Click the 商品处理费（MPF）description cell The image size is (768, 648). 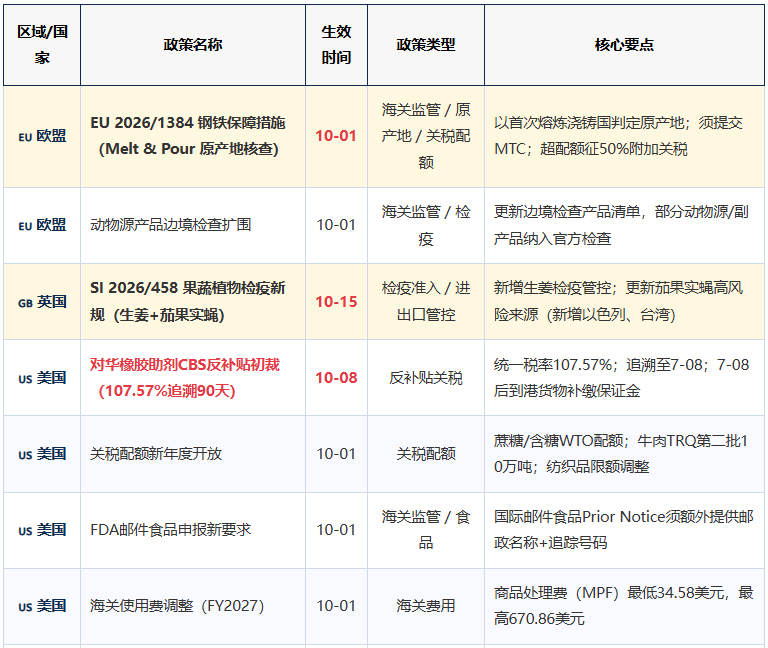(x=624, y=606)
